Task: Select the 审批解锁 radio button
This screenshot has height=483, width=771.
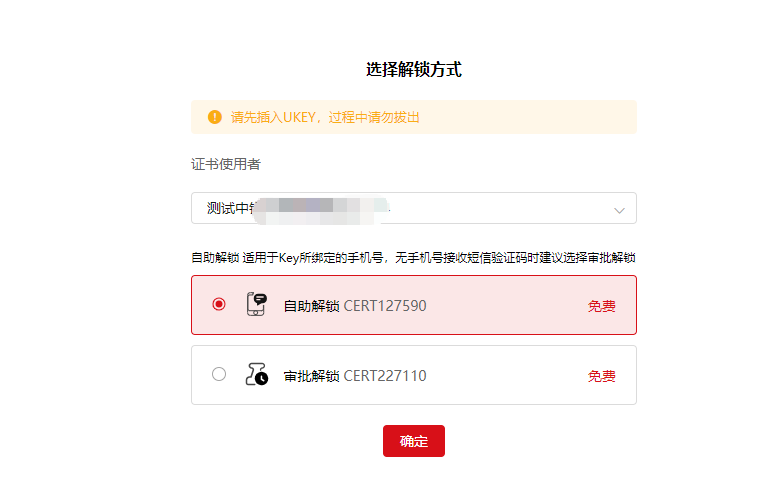Action: [219, 375]
